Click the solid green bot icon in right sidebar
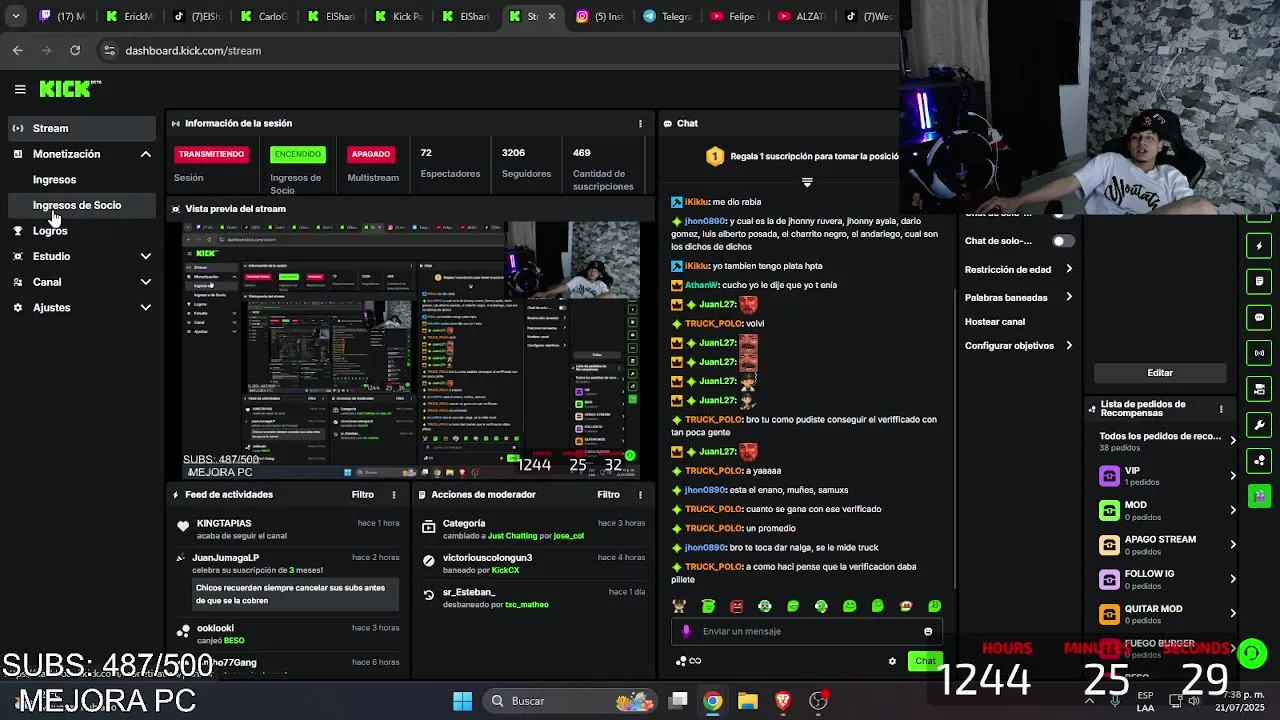1280x720 pixels. click(1259, 495)
